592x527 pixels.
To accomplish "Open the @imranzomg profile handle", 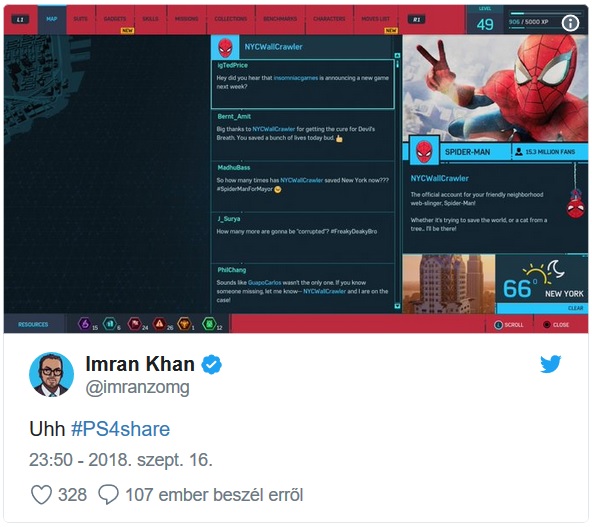I will [x=137, y=388].
